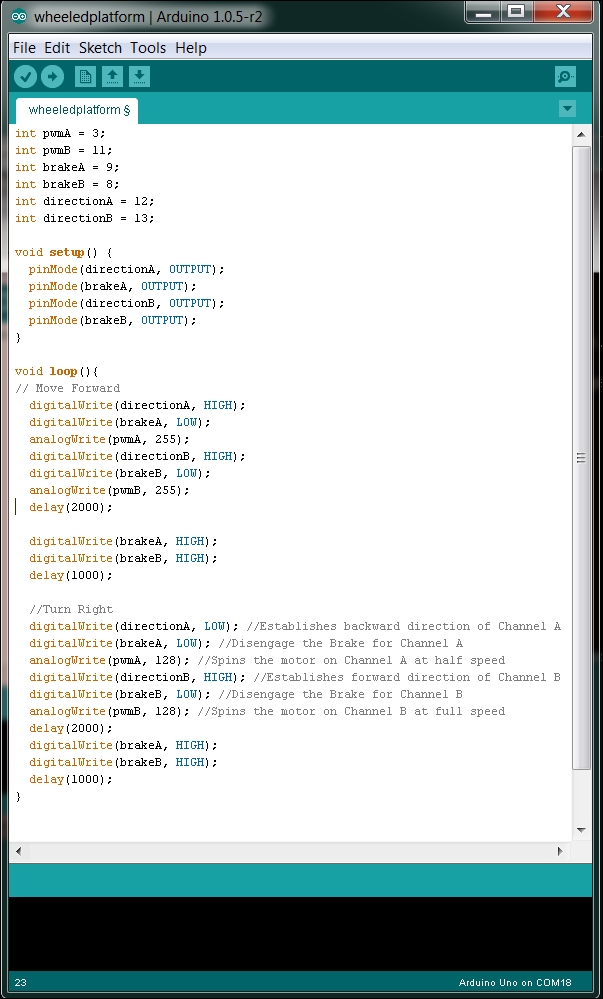Save the sketch with the Save icon
Image resolution: width=603 pixels, height=999 pixels.
pos(139,77)
